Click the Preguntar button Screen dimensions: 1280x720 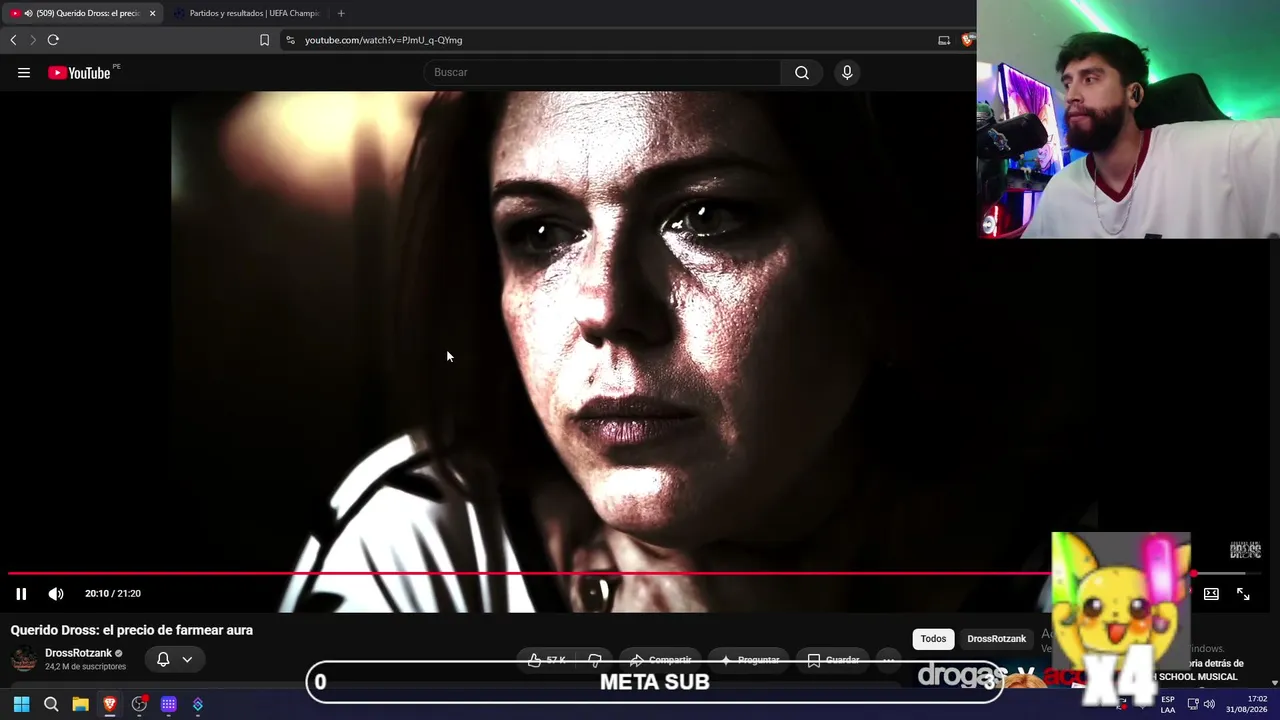tap(749, 660)
